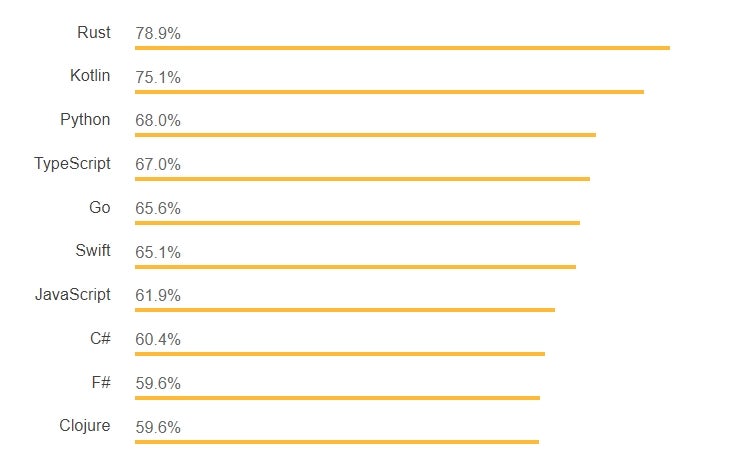Click the Rust language label
The height and width of the screenshot is (455, 736).
pos(94,32)
